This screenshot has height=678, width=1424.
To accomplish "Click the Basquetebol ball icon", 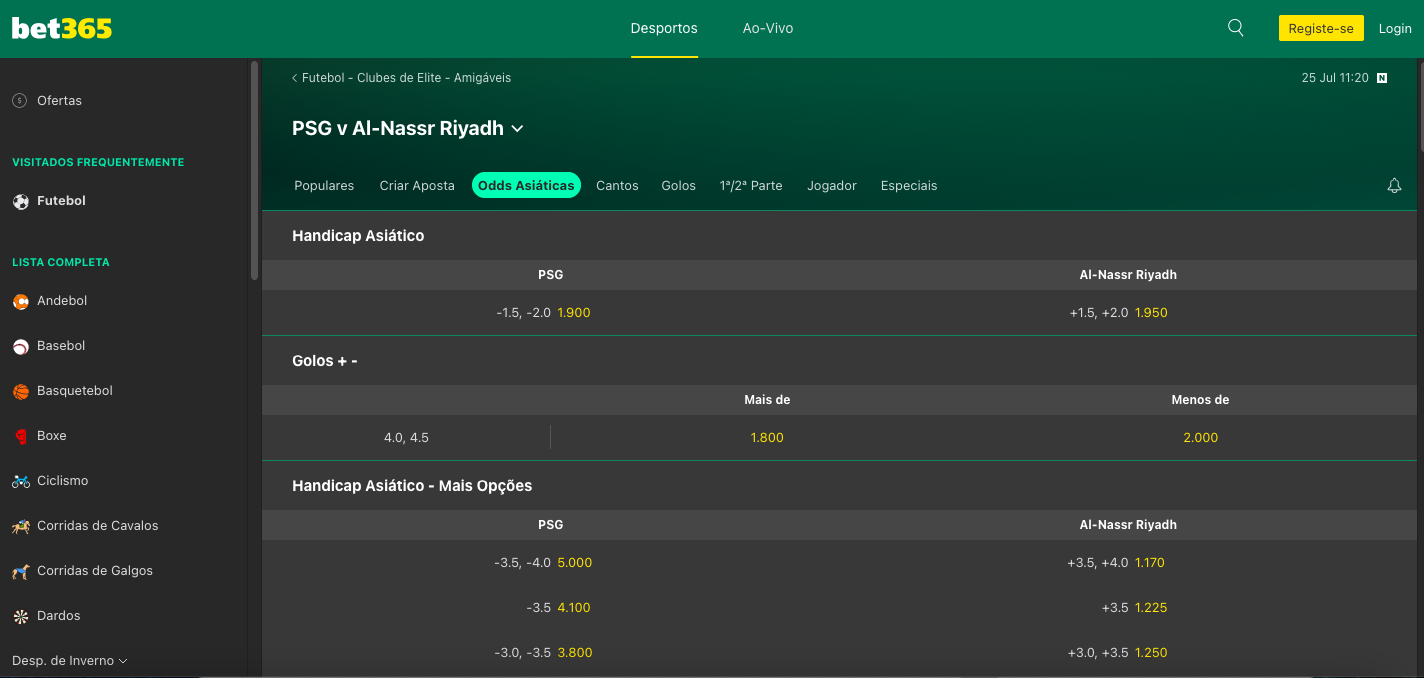I will coord(21,391).
